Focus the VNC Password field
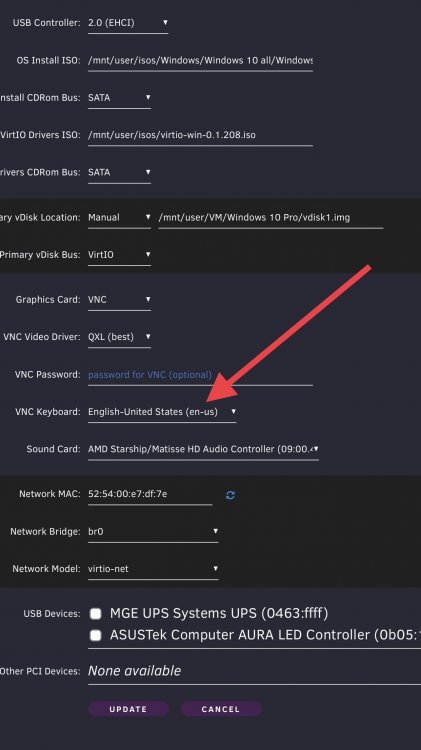Viewport: 421px width, 750px height. coord(200,375)
